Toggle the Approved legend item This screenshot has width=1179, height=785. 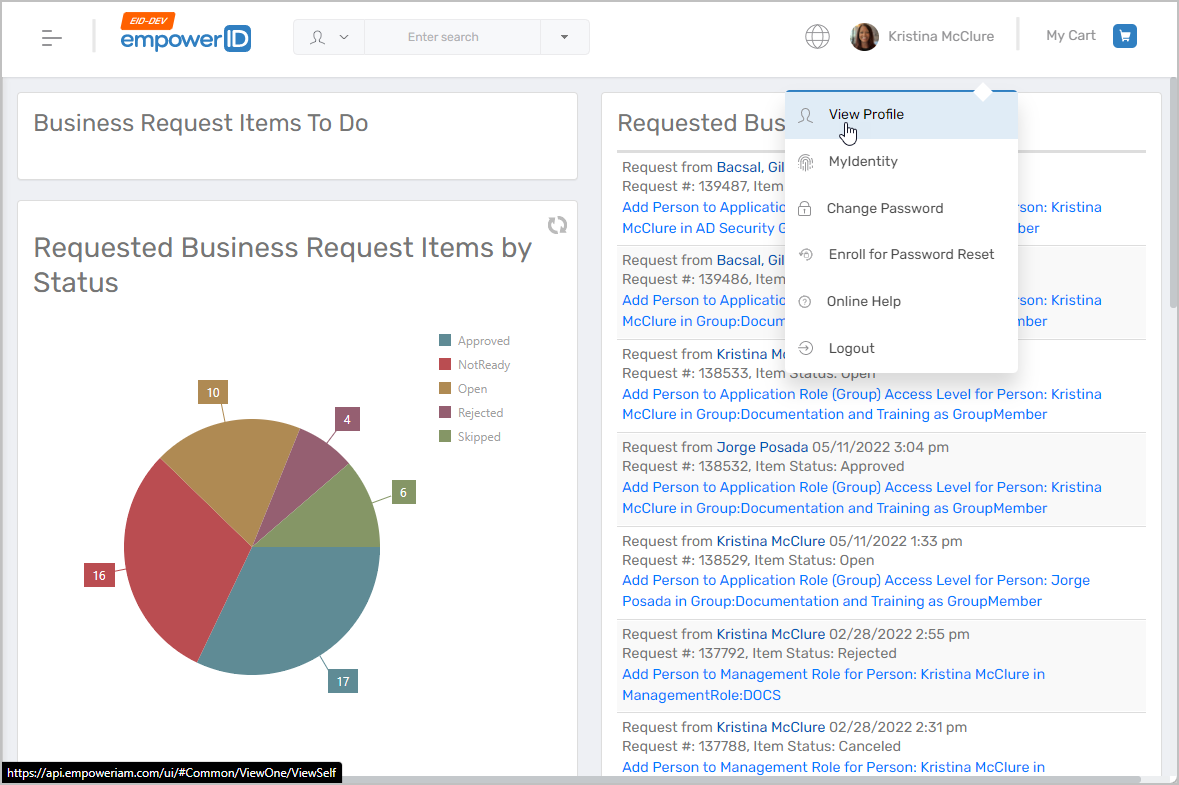pyautogui.click(x=483, y=341)
